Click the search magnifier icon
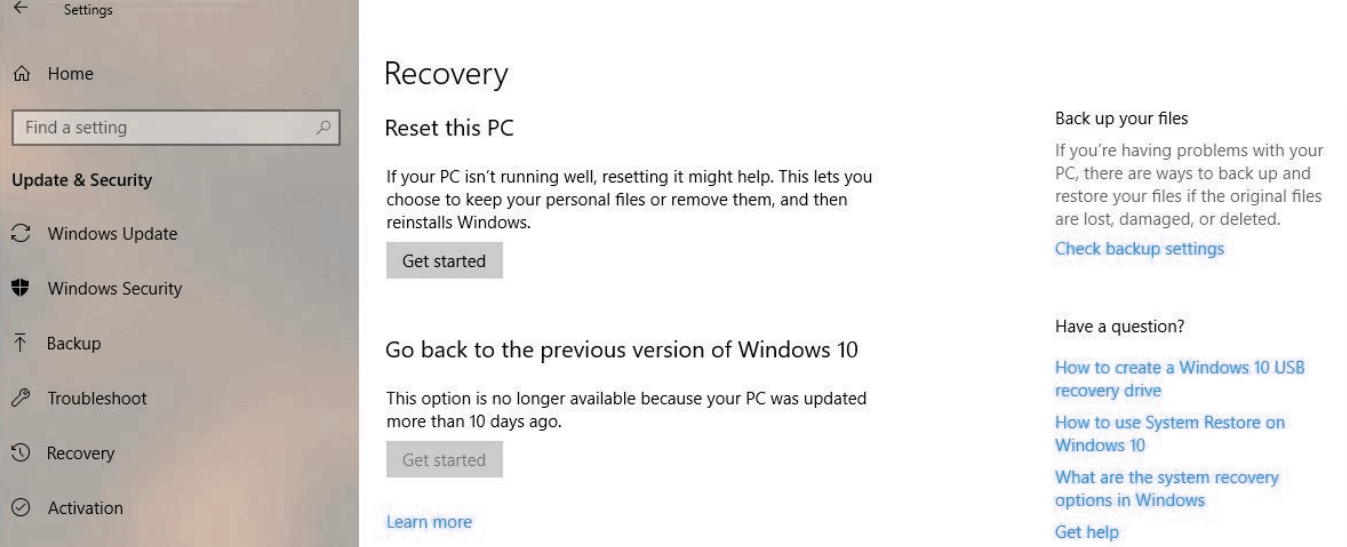Image resolution: width=1347 pixels, height=547 pixels. (x=321, y=127)
